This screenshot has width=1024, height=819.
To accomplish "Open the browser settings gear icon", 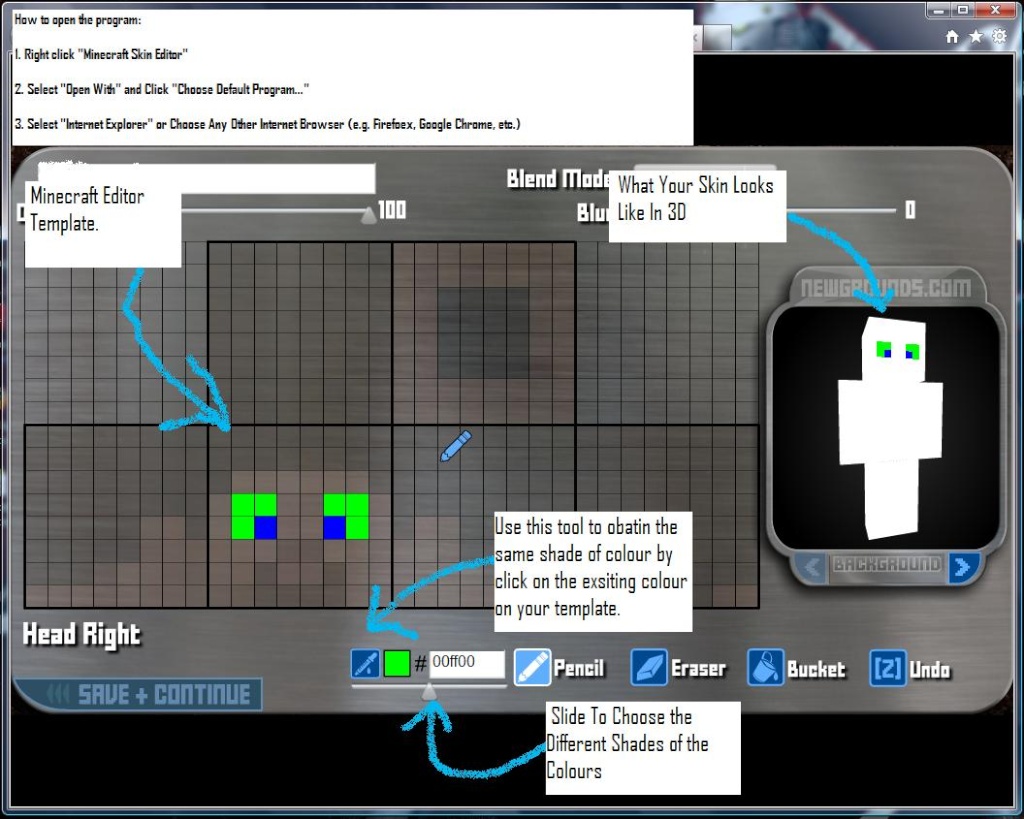I will 999,37.
